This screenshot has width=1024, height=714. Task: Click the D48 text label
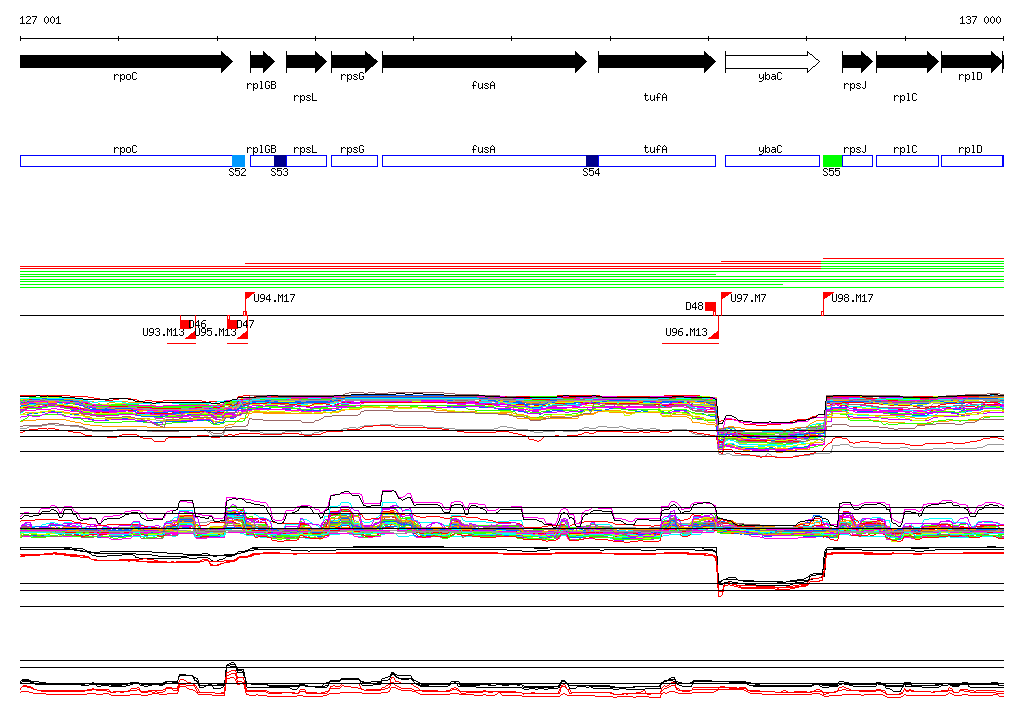pos(694,306)
